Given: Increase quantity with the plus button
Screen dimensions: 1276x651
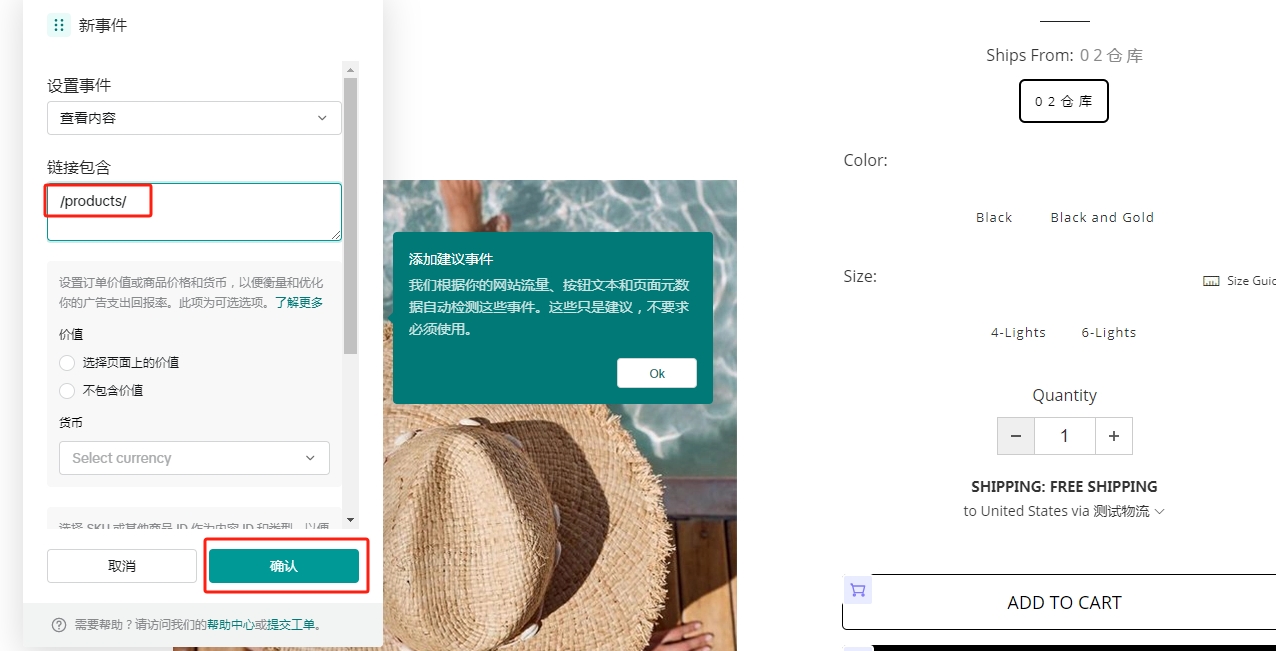Looking at the screenshot, I should (1114, 436).
